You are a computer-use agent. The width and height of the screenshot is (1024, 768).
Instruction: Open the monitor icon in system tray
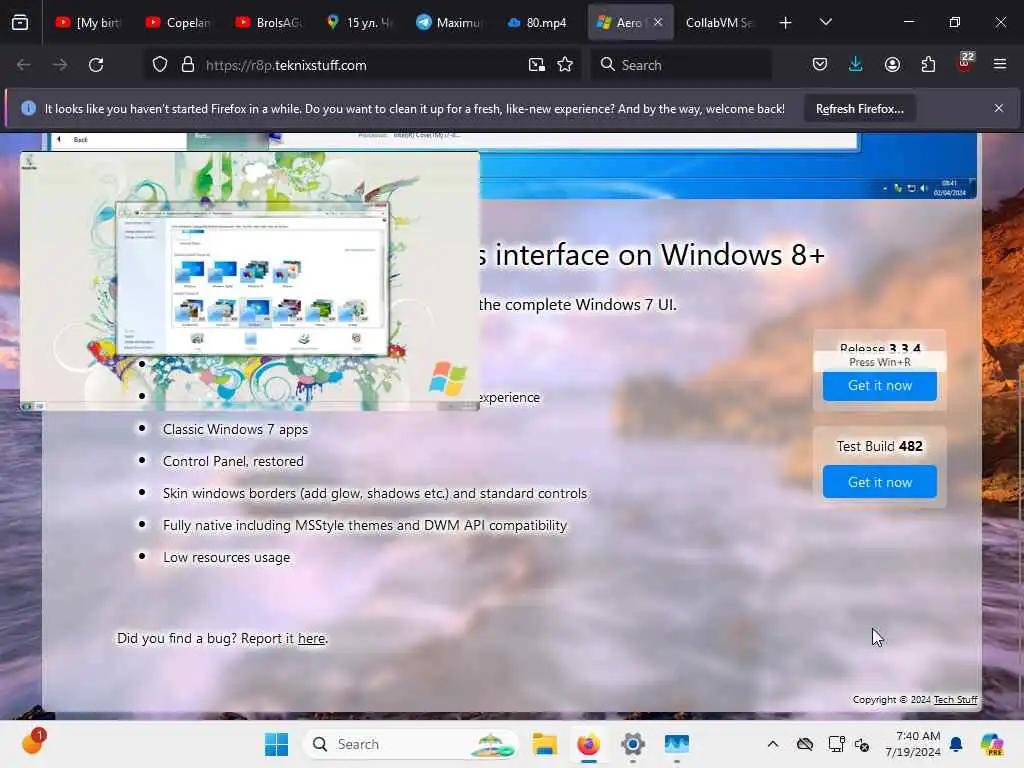pos(836,744)
